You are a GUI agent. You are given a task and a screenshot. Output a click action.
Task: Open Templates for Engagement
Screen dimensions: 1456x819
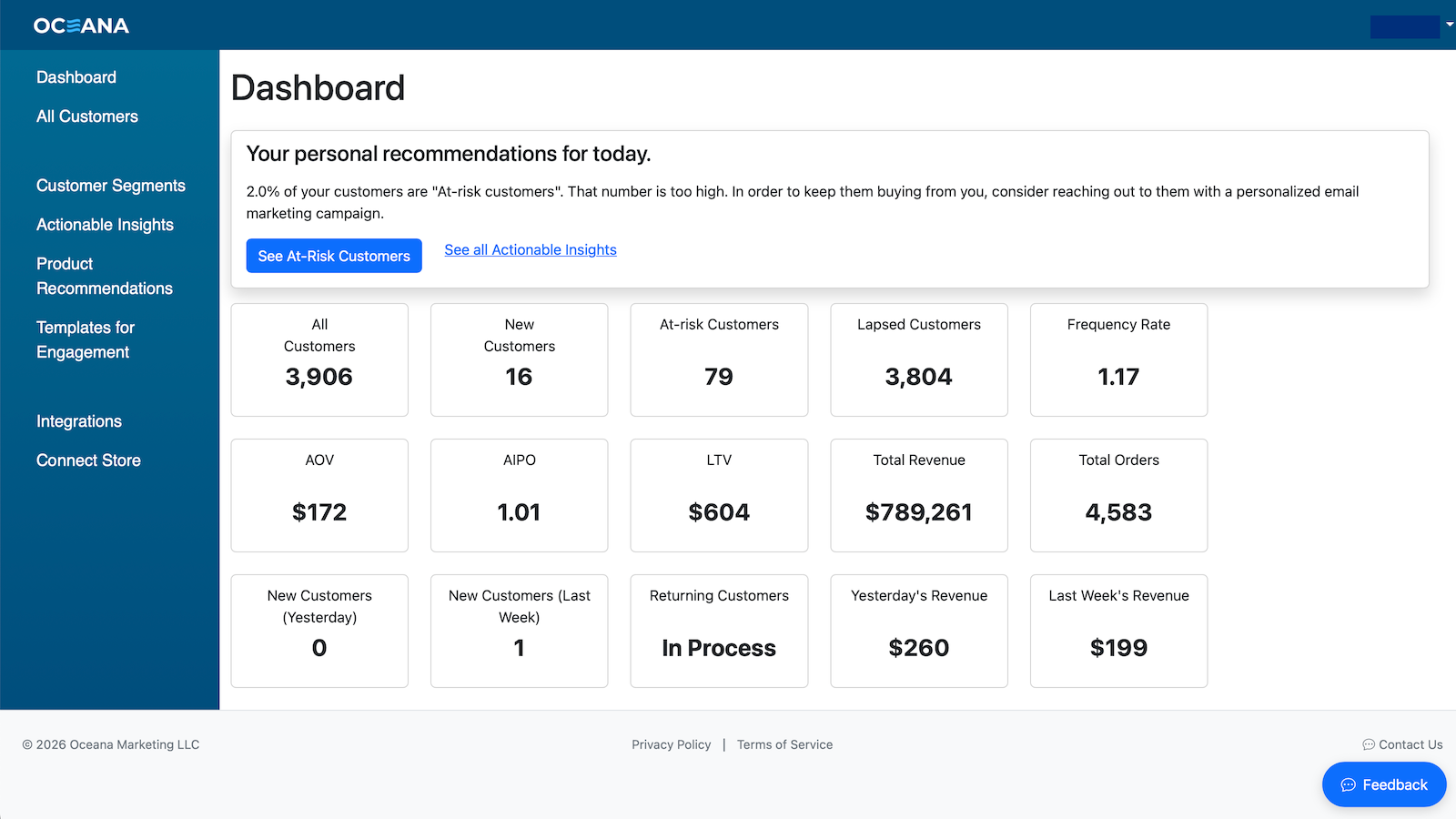pyautogui.click(x=86, y=339)
